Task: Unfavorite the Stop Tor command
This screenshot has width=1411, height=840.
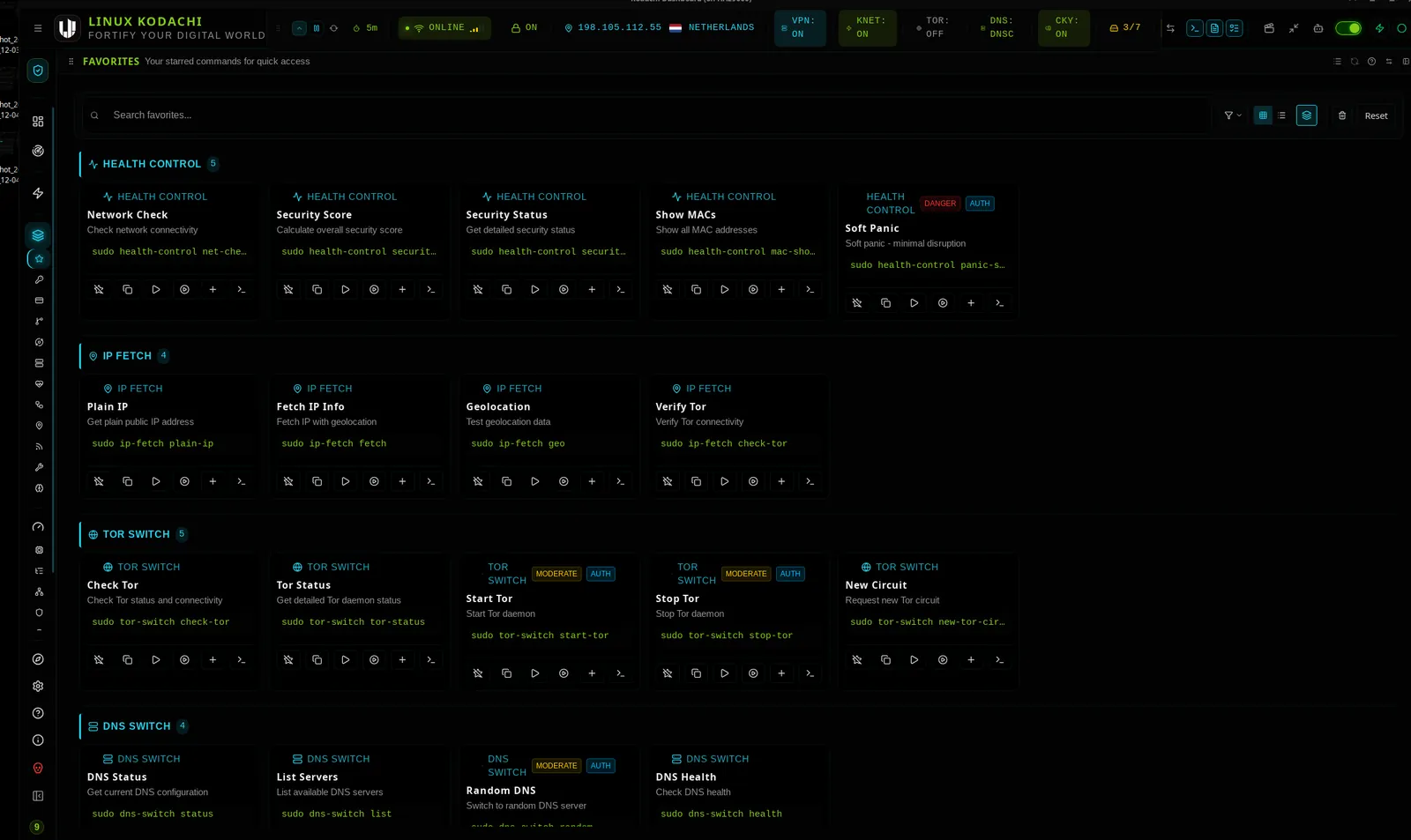Action: click(x=668, y=673)
